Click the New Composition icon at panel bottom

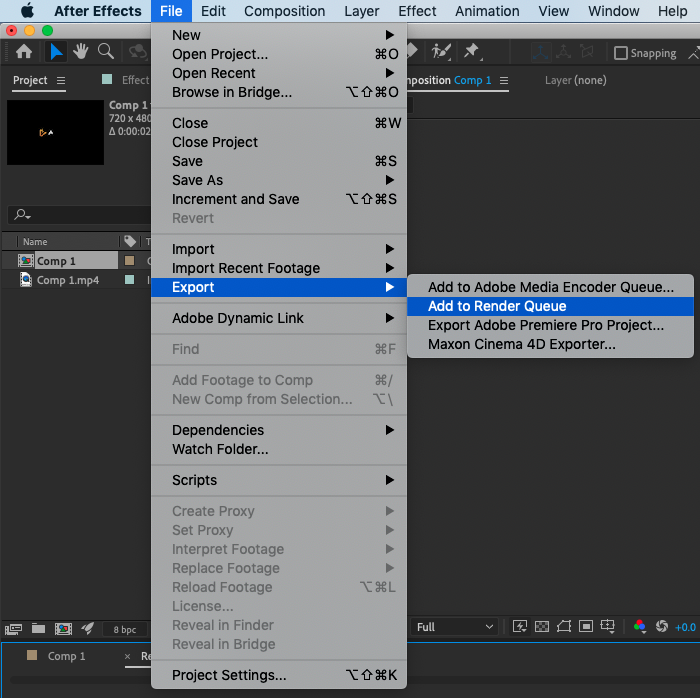tap(63, 628)
